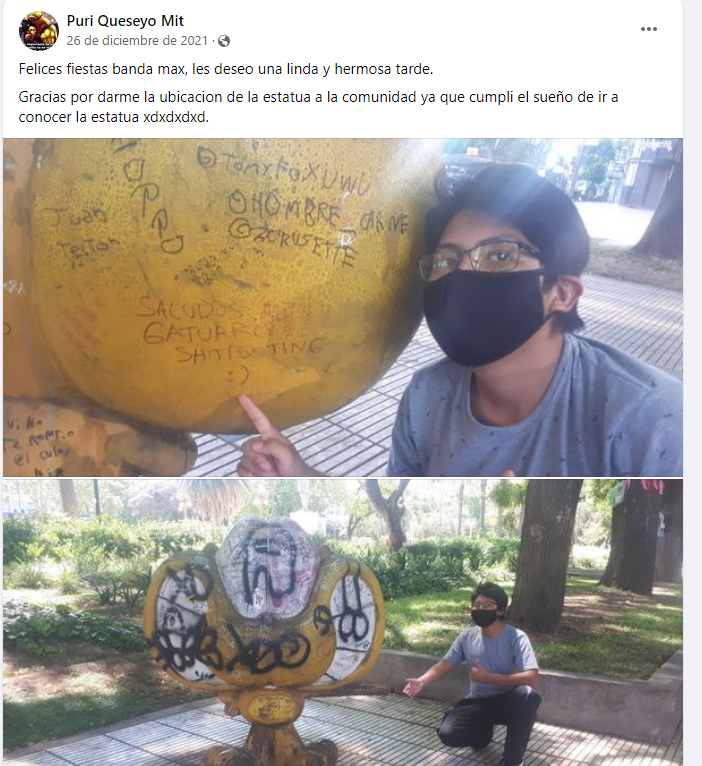Click the 'Felices fiestas banda max' post text
702x766 pixels.
pos(226,69)
